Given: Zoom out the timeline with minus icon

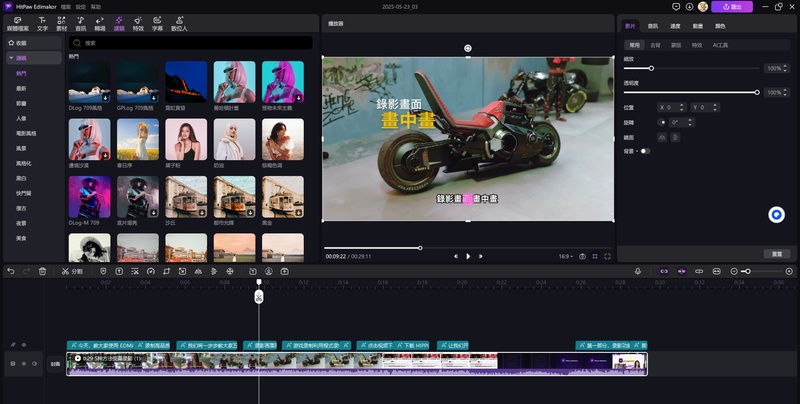Looking at the screenshot, I should [734, 271].
